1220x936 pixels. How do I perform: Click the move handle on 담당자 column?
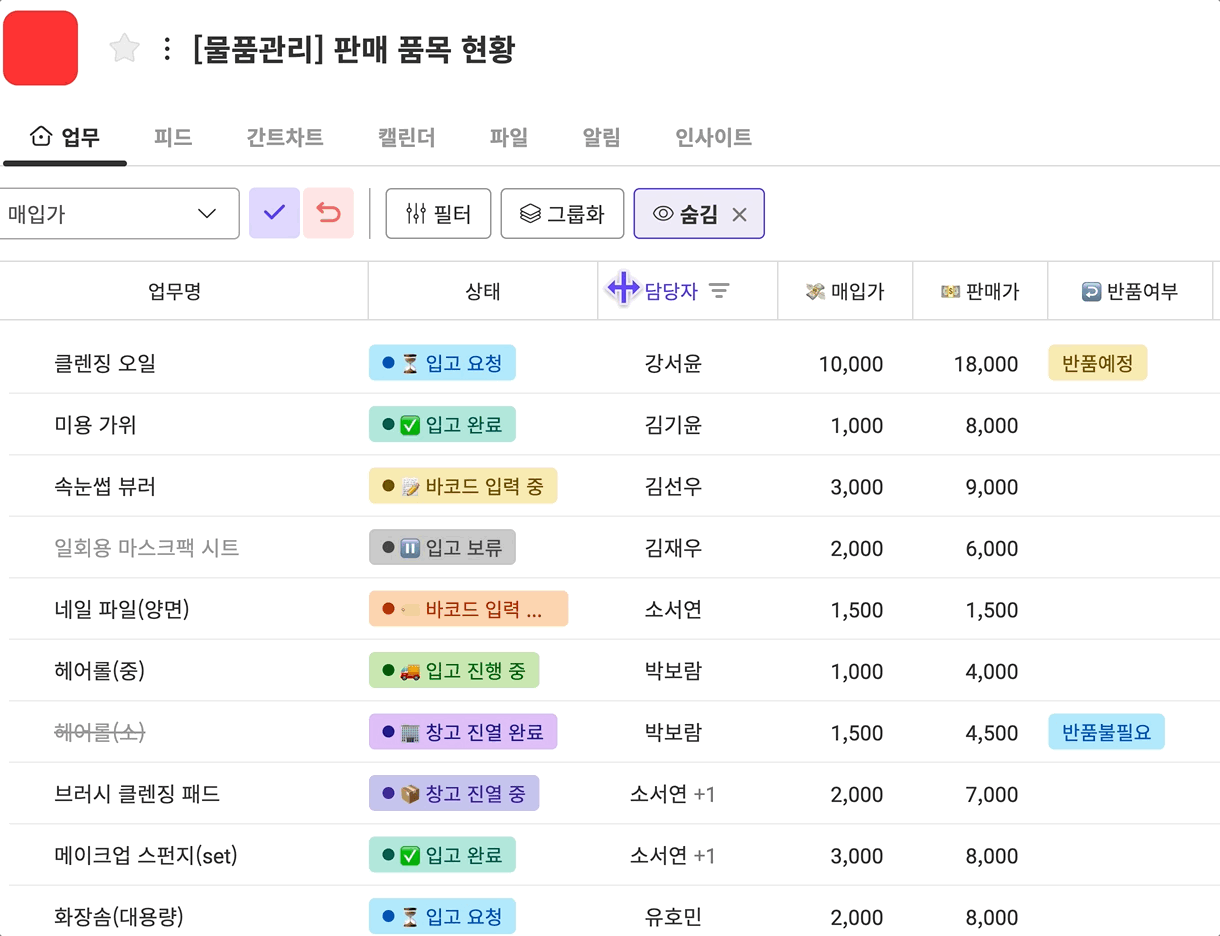click(x=623, y=289)
